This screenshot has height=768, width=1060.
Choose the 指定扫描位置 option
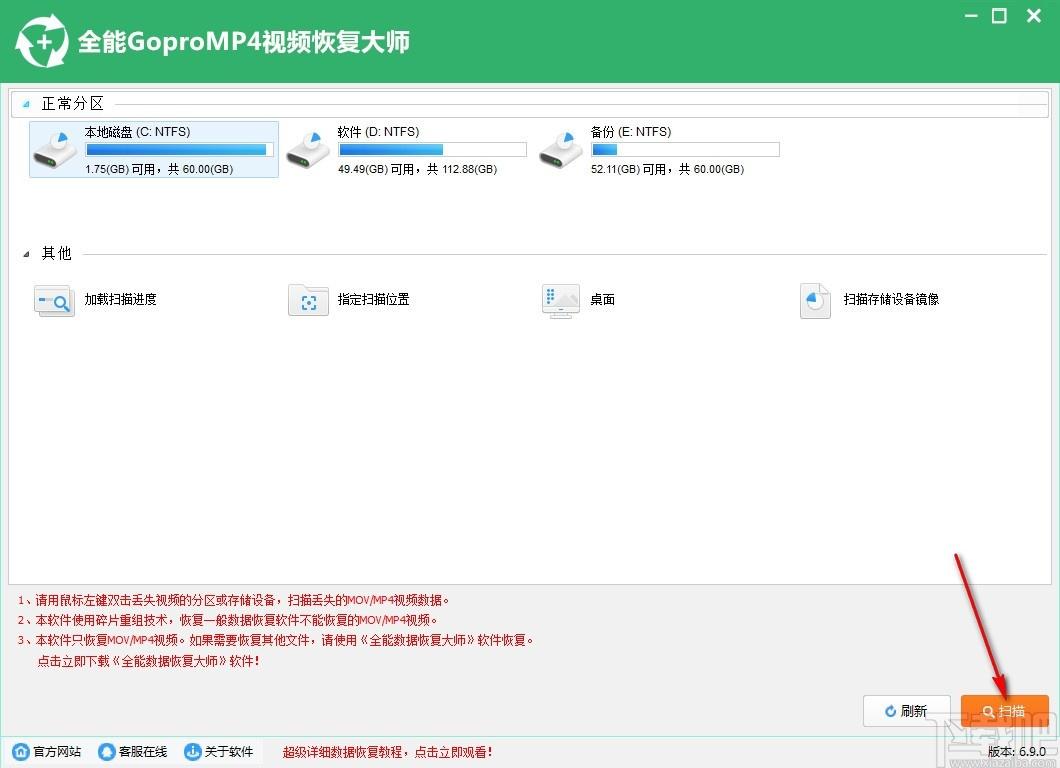pos(373,299)
